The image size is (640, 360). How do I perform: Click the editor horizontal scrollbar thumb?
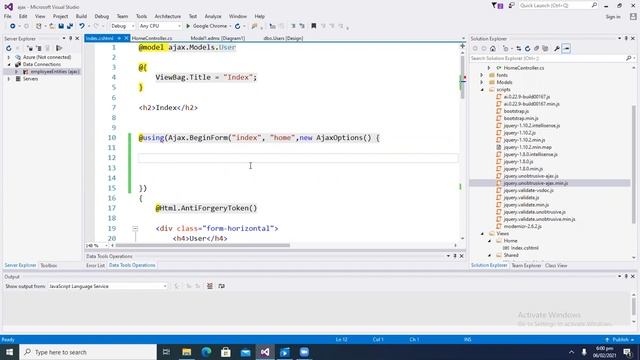point(203,246)
